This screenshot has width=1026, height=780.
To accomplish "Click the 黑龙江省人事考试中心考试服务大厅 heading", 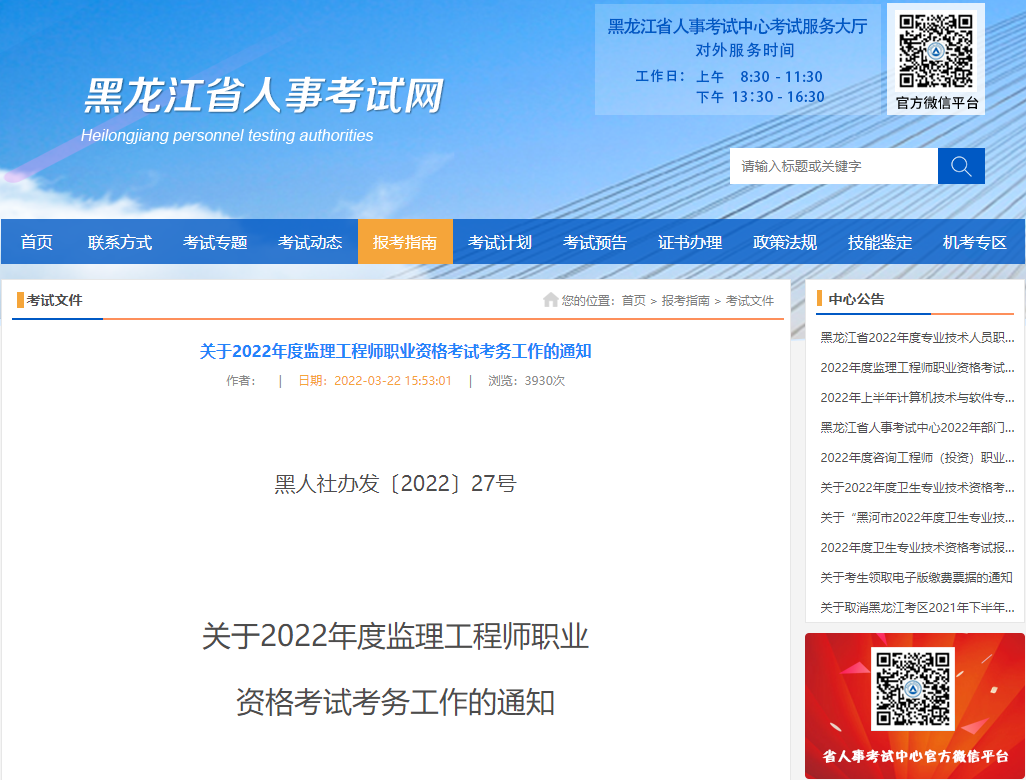I will [737, 26].
